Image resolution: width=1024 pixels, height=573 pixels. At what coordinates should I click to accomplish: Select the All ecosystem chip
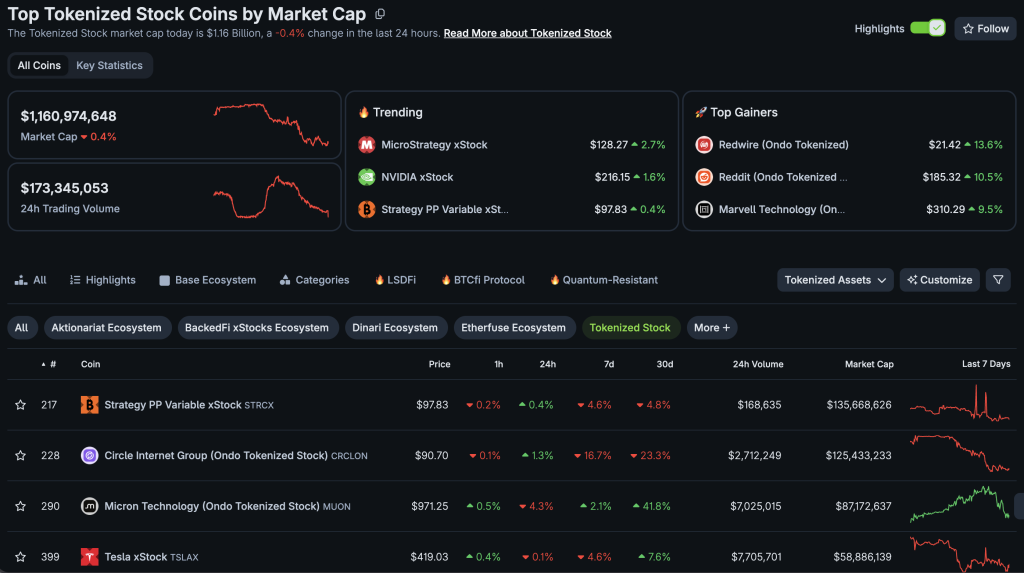coord(22,328)
